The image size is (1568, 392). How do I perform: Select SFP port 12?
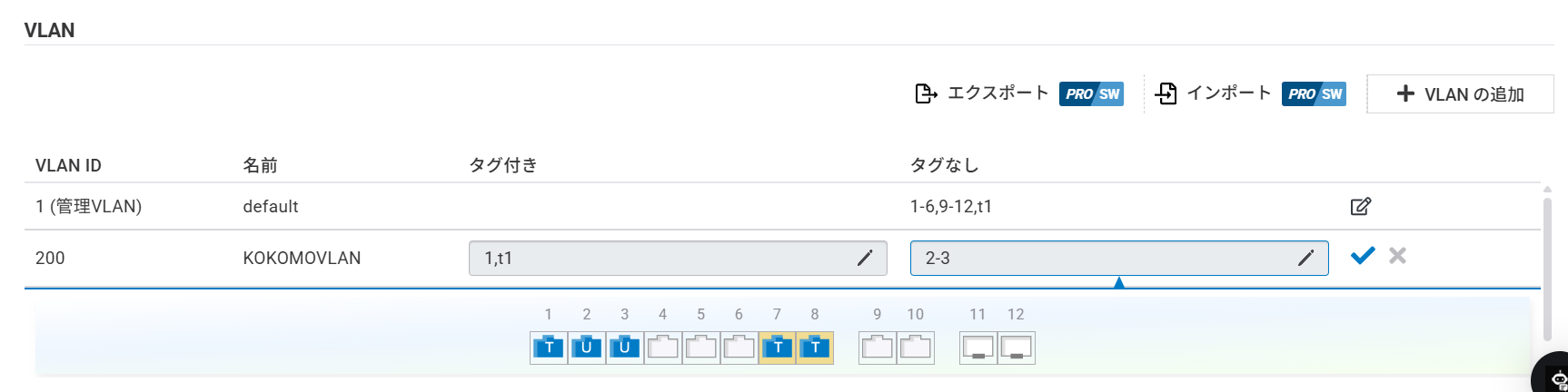coord(1017,347)
